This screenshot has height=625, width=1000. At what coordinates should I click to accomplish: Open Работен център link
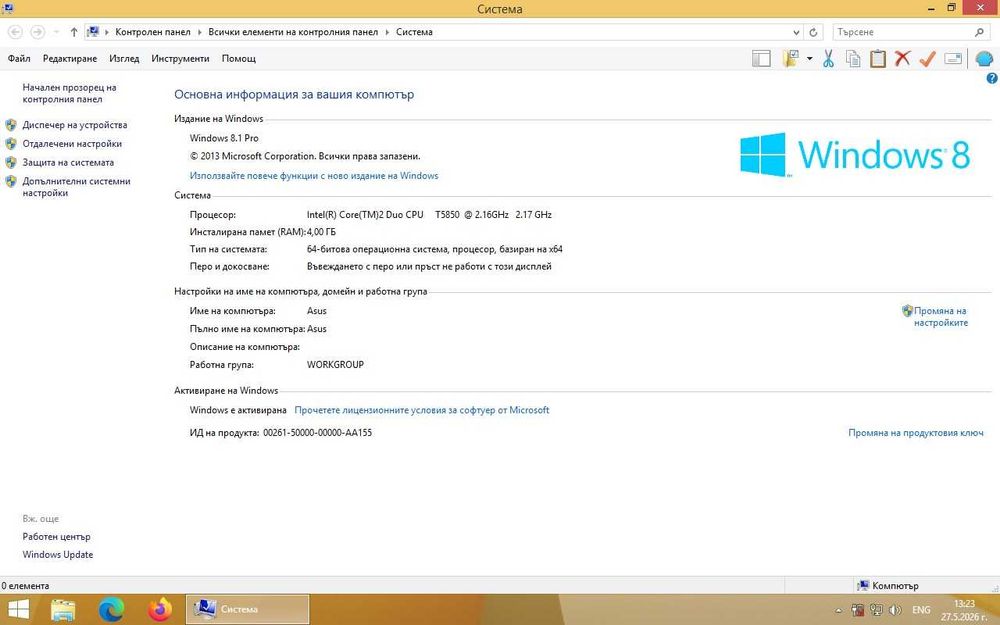(x=56, y=536)
